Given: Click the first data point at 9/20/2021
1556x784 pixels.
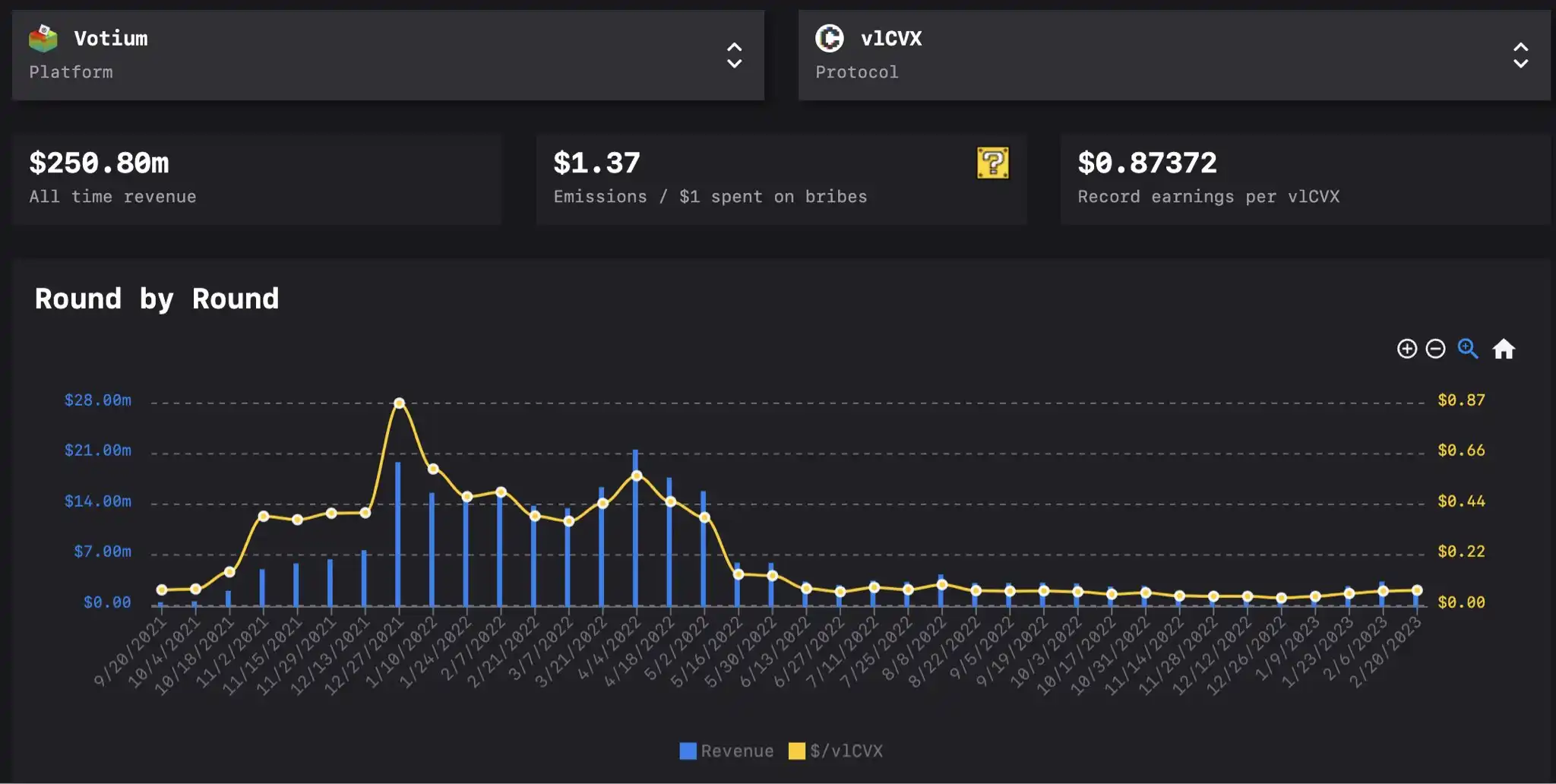Looking at the screenshot, I should (x=162, y=590).
